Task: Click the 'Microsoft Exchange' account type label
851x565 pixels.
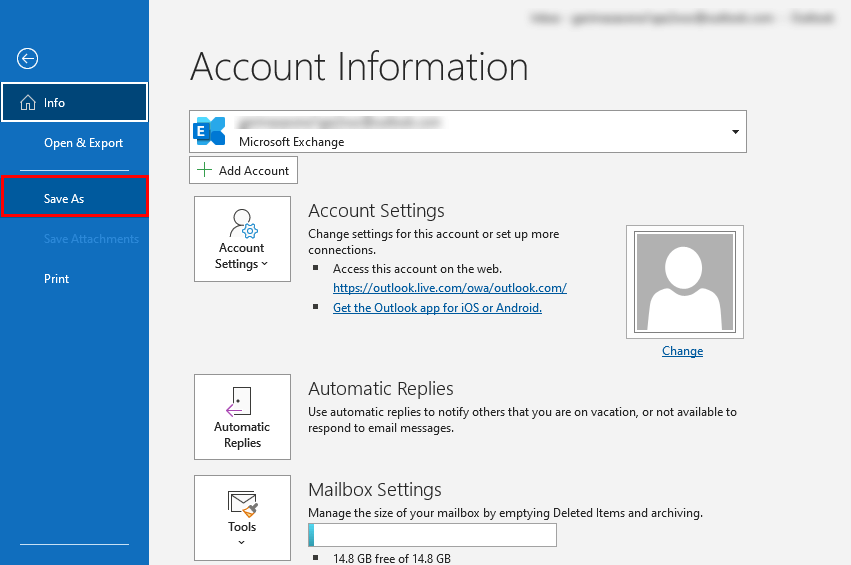Action: [291, 142]
